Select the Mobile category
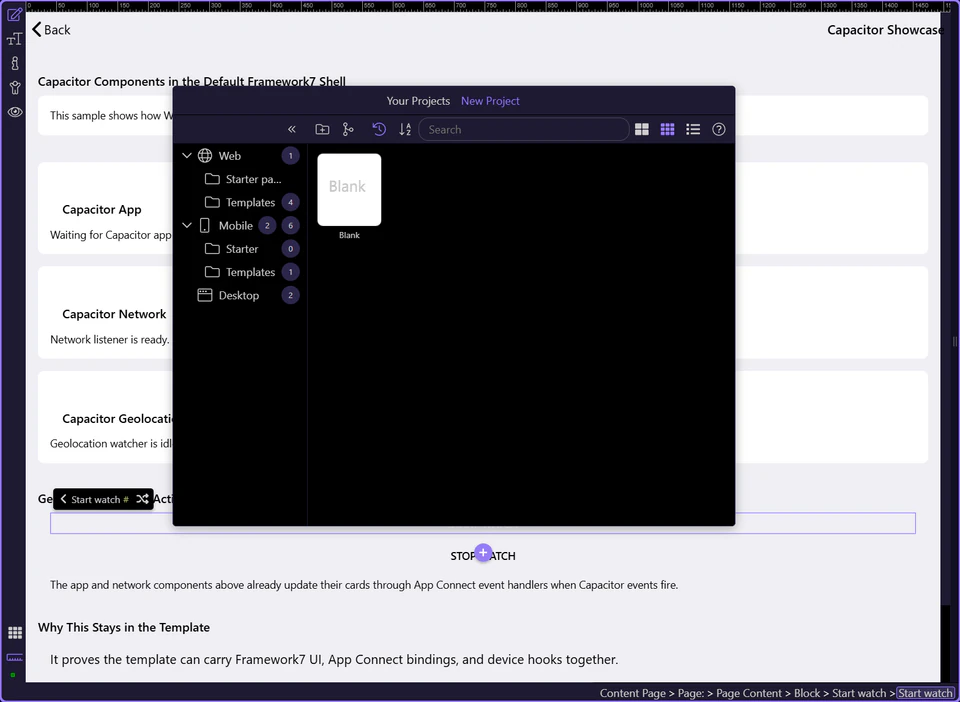Image resolution: width=960 pixels, height=702 pixels. tap(226, 225)
